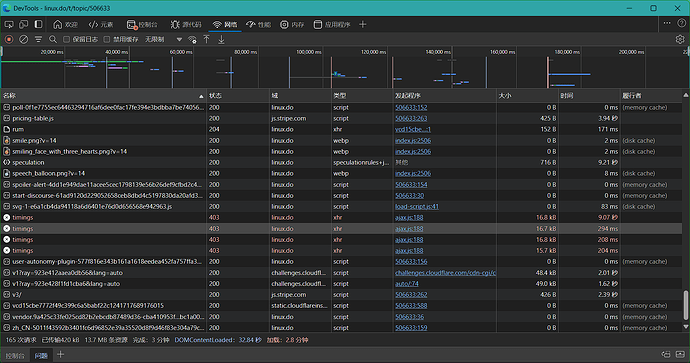Clear the network log
This screenshot has height=363, width=690.
24,40
